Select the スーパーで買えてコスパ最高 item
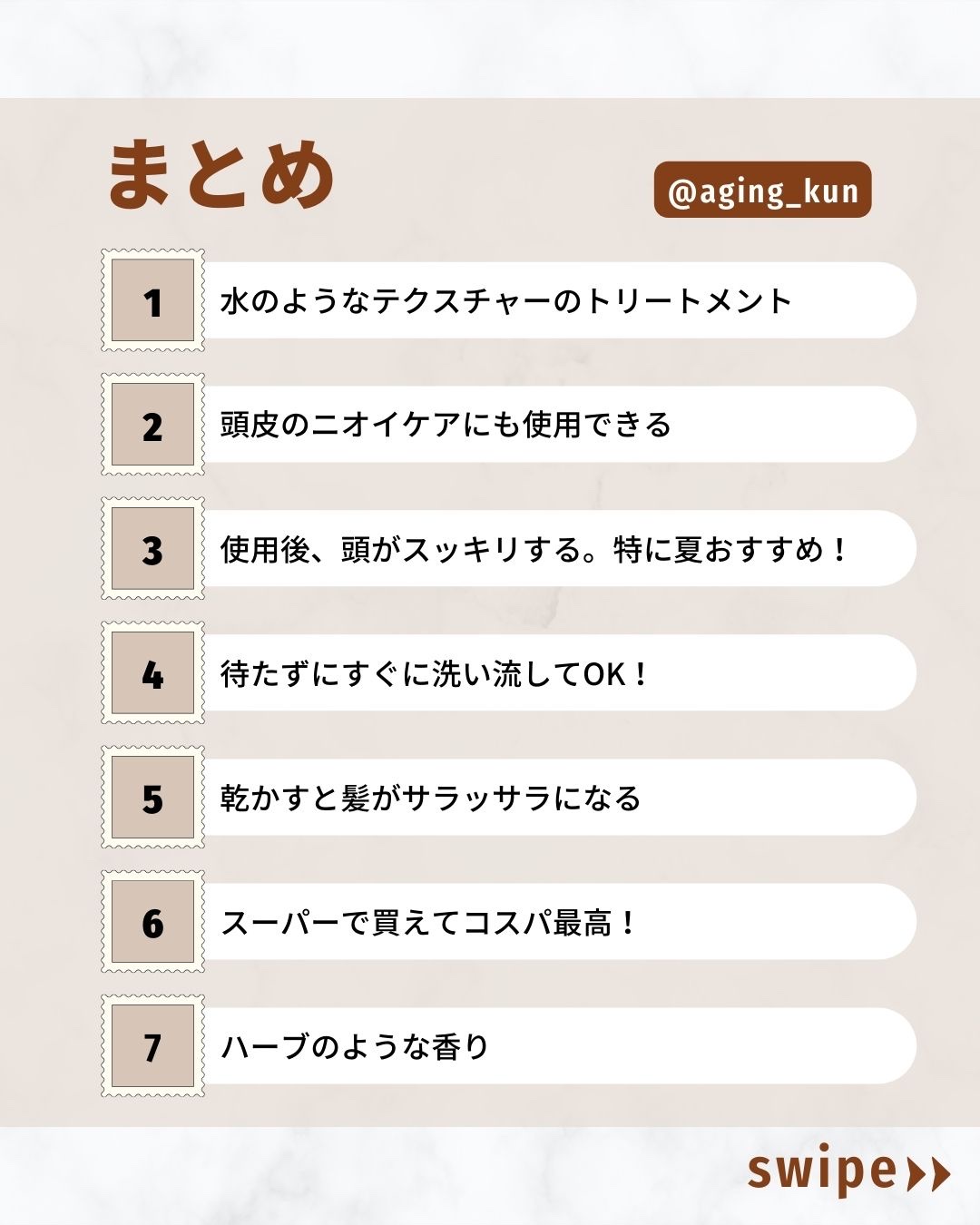980x1225 pixels. coord(430,923)
